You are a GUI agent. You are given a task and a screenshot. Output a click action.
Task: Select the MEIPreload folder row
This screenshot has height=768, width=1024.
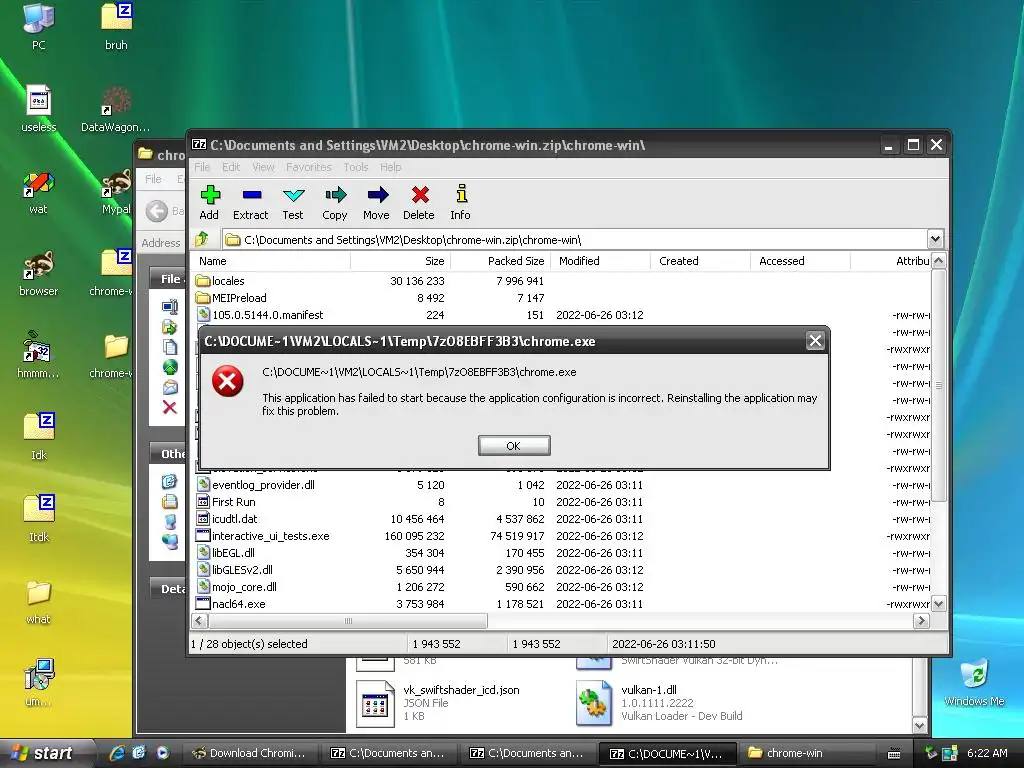[560, 298]
